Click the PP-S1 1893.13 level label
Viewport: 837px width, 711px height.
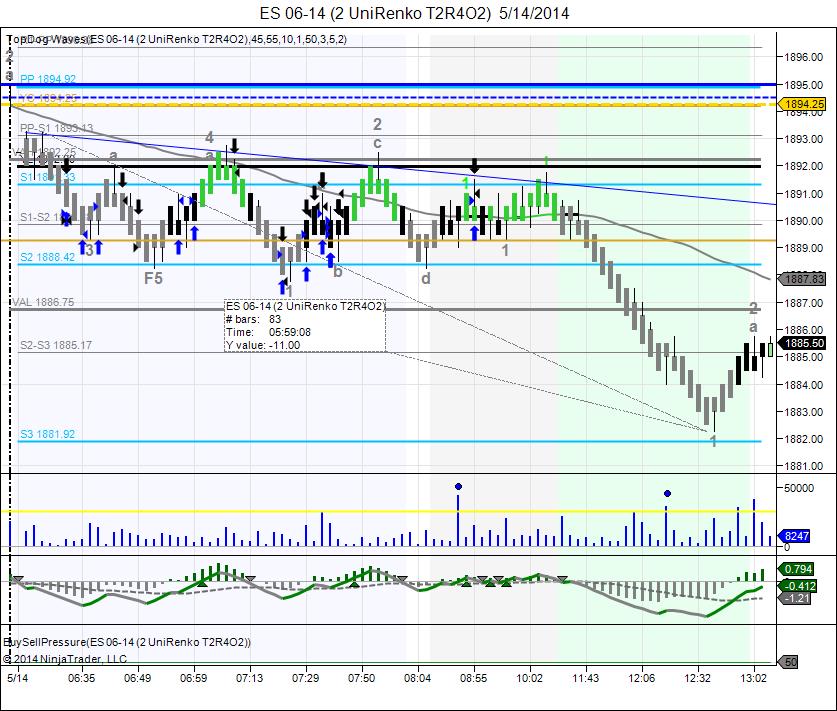[x=57, y=128]
